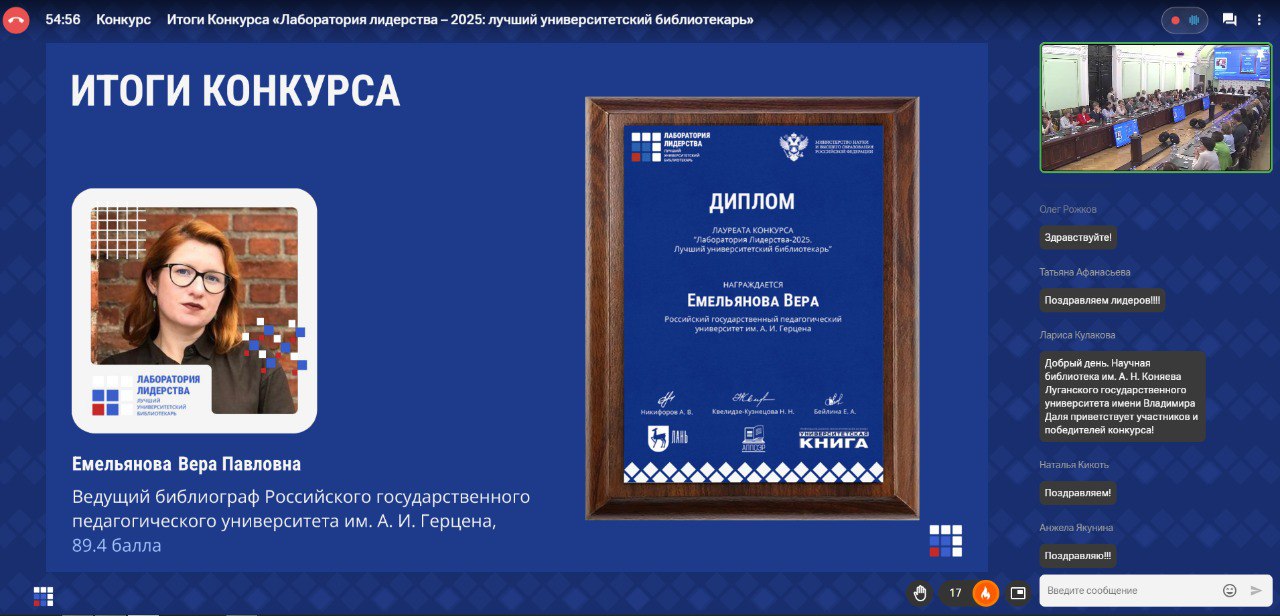
Task: Toggle the chat panel icon
Action: (1230, 20)
